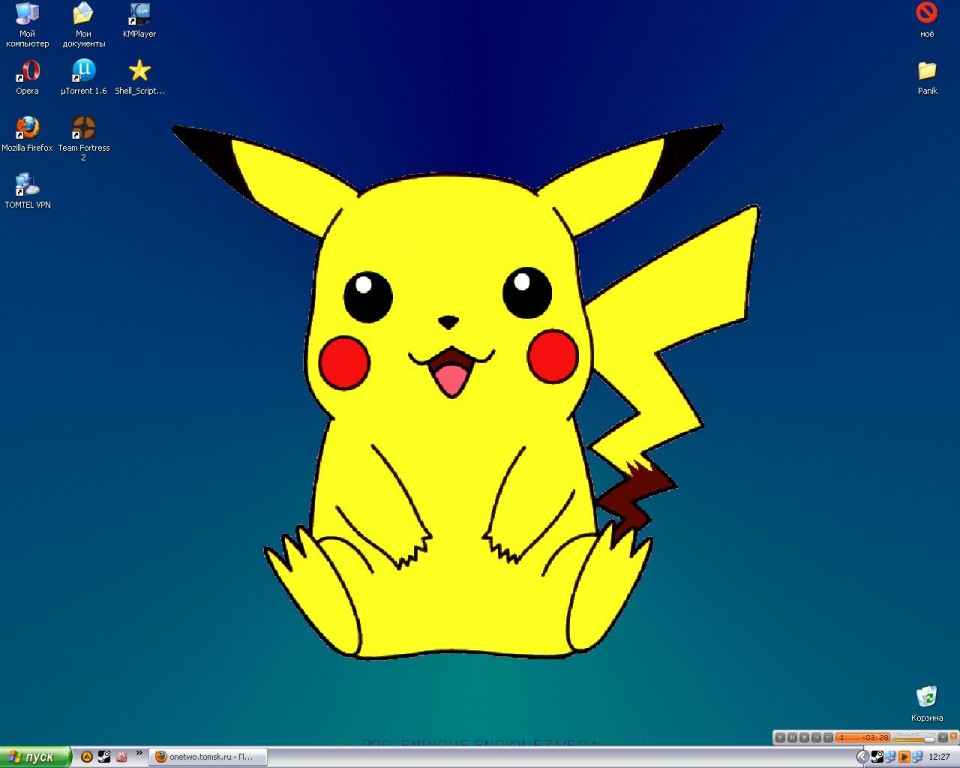
Task: Select the Mozilla Firefox desktop shortcut
Action: tap(27, 134)
